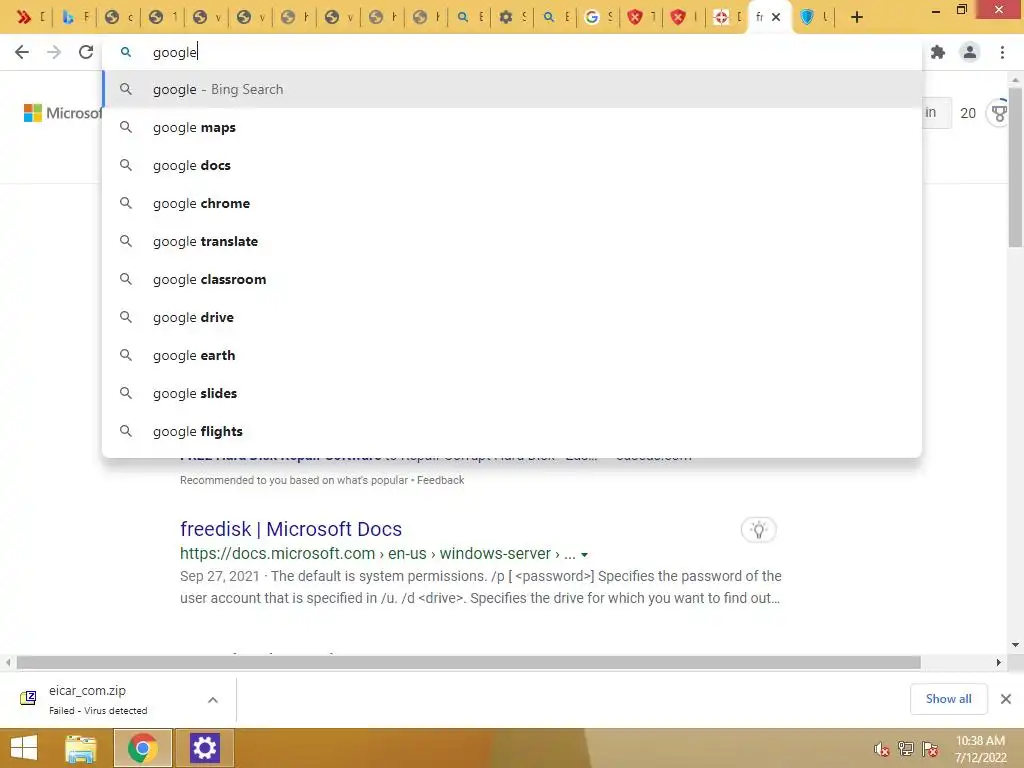Open File Explorer from the taskbar
This screenshot has height=768, width=1024.
81,748
